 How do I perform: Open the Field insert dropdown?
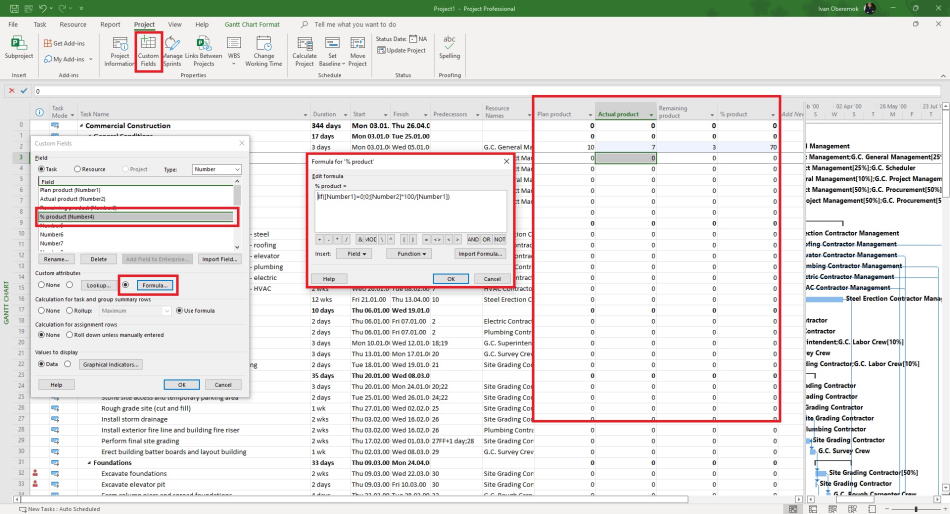(x=354, y=254)
